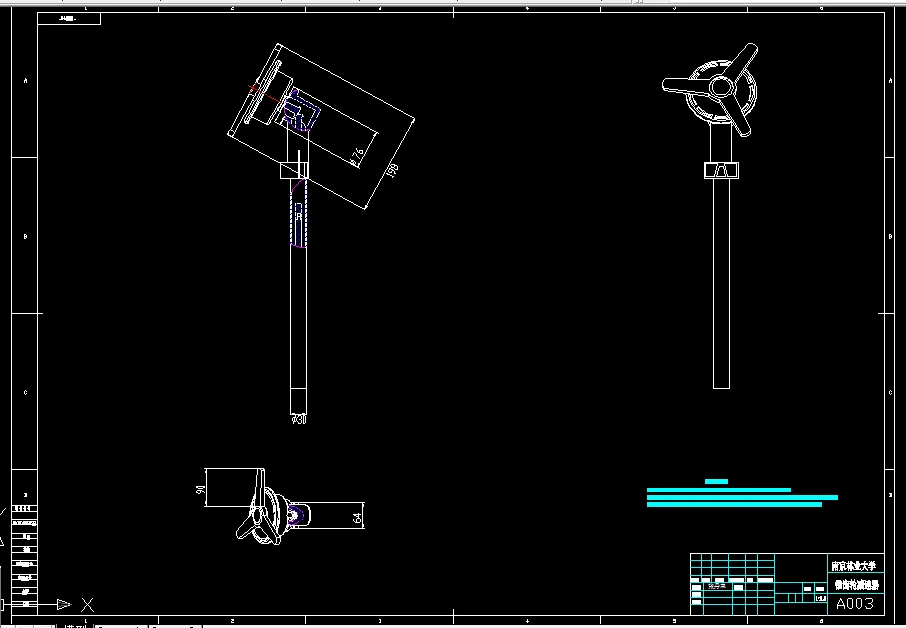Click the UCS X axis label

point(87,605)
